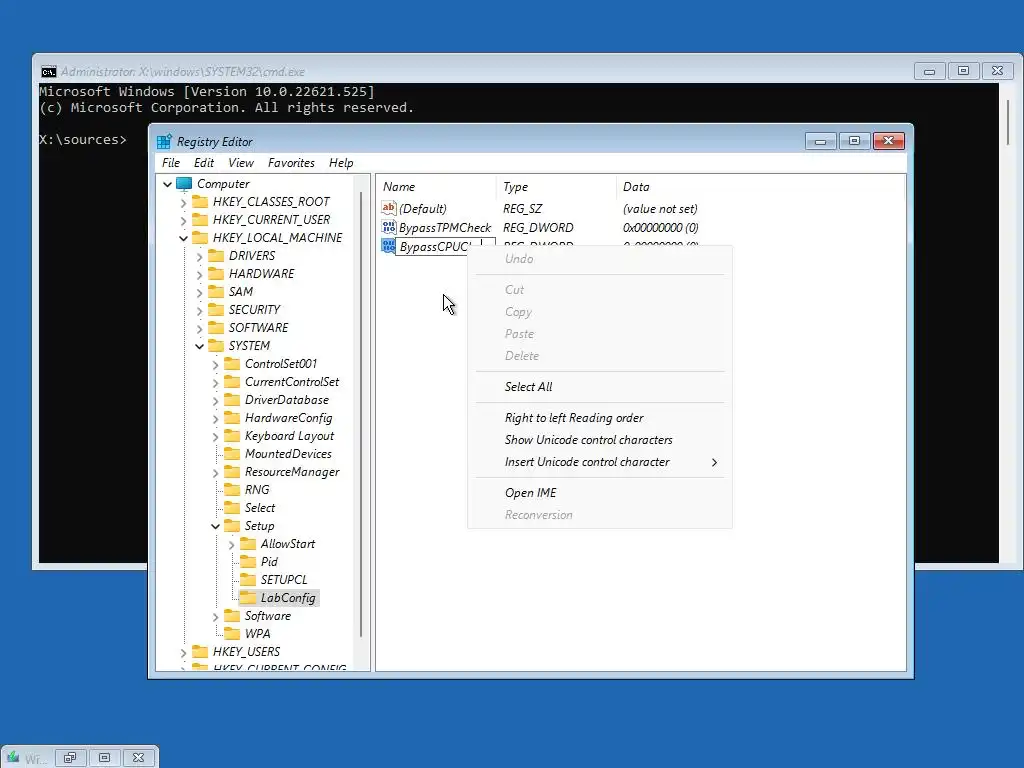Click the HardwareConfig folder icon
This screenshot has width=1024, height=768.
coord(232,417)
